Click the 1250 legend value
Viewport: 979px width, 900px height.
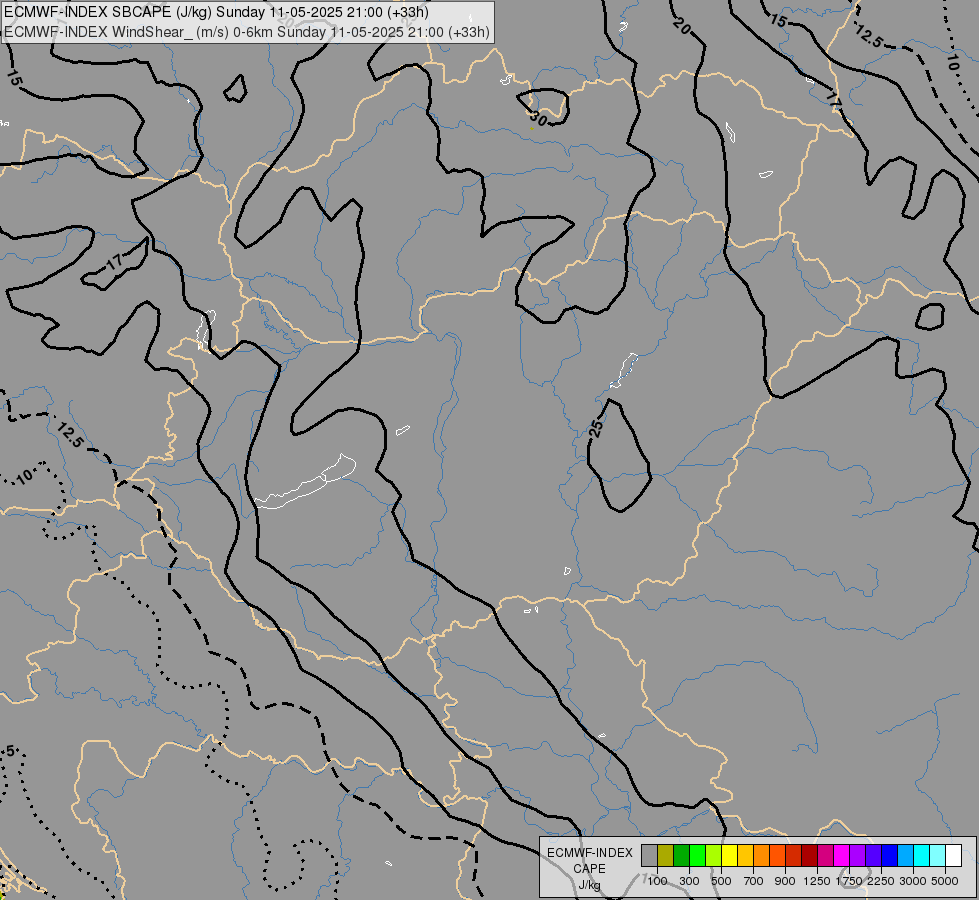(817, 881)
